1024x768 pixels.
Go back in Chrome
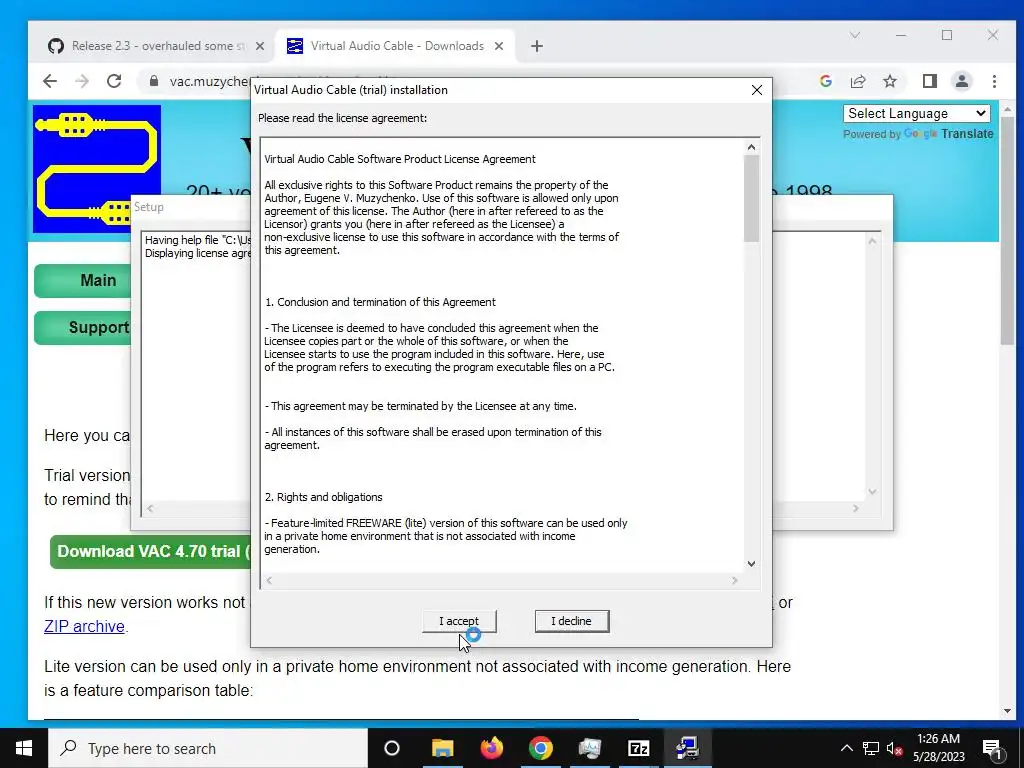[x=50, y=81]
